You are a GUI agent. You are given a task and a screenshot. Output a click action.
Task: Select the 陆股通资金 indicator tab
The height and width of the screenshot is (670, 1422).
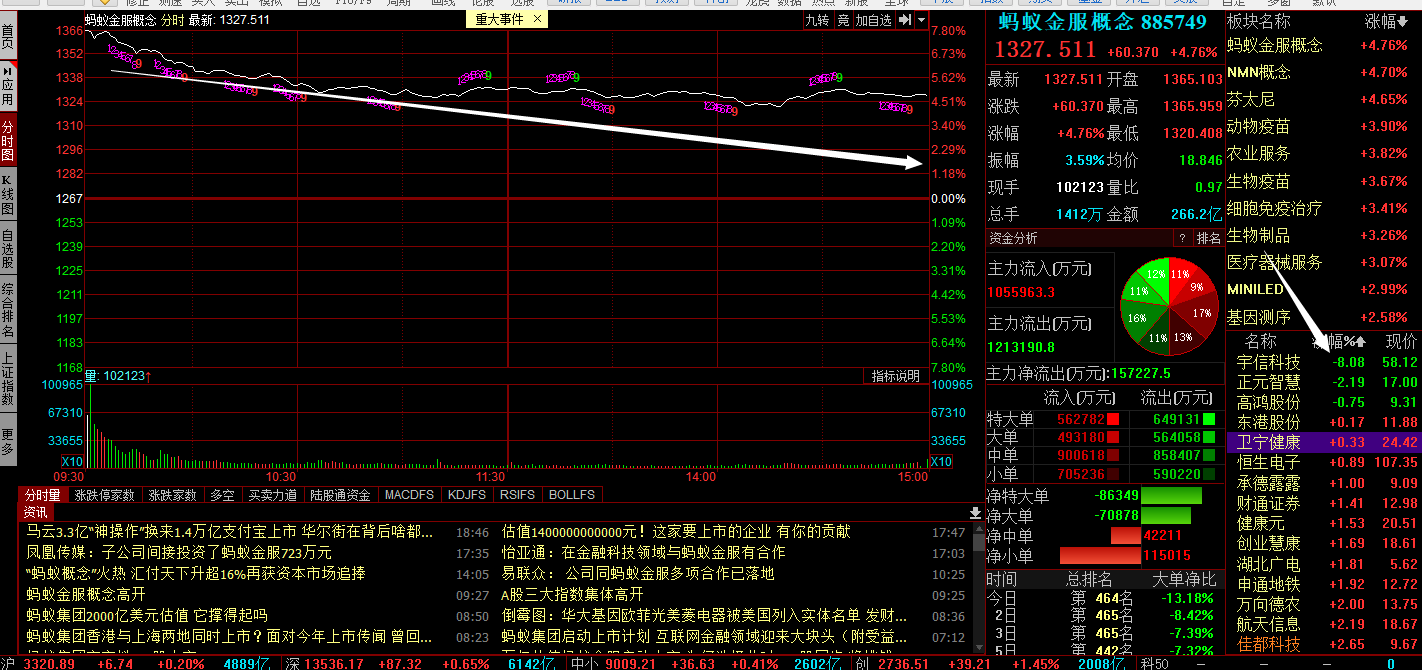coord(340,495)
